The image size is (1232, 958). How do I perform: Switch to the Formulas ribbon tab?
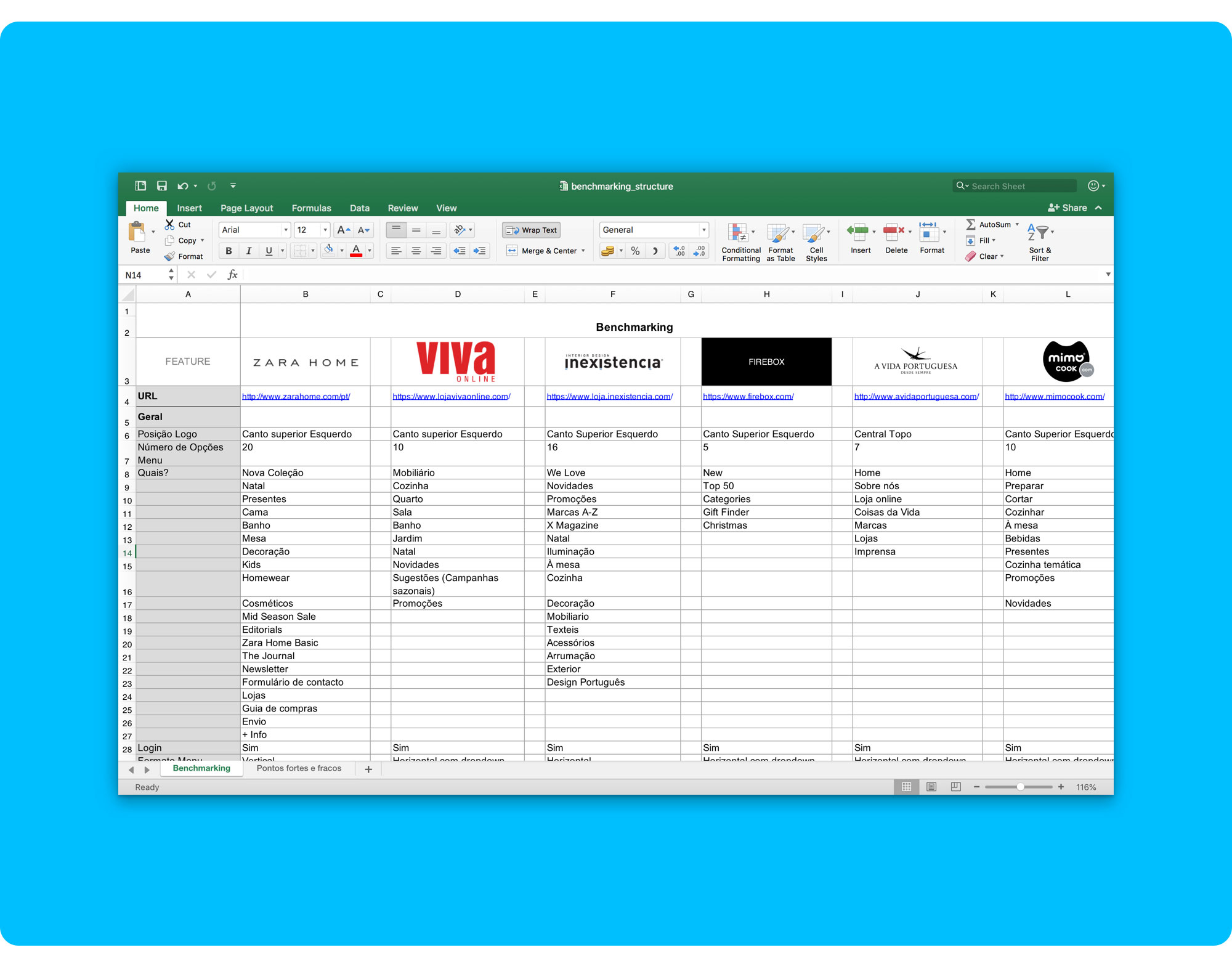[x=311, y=208]
